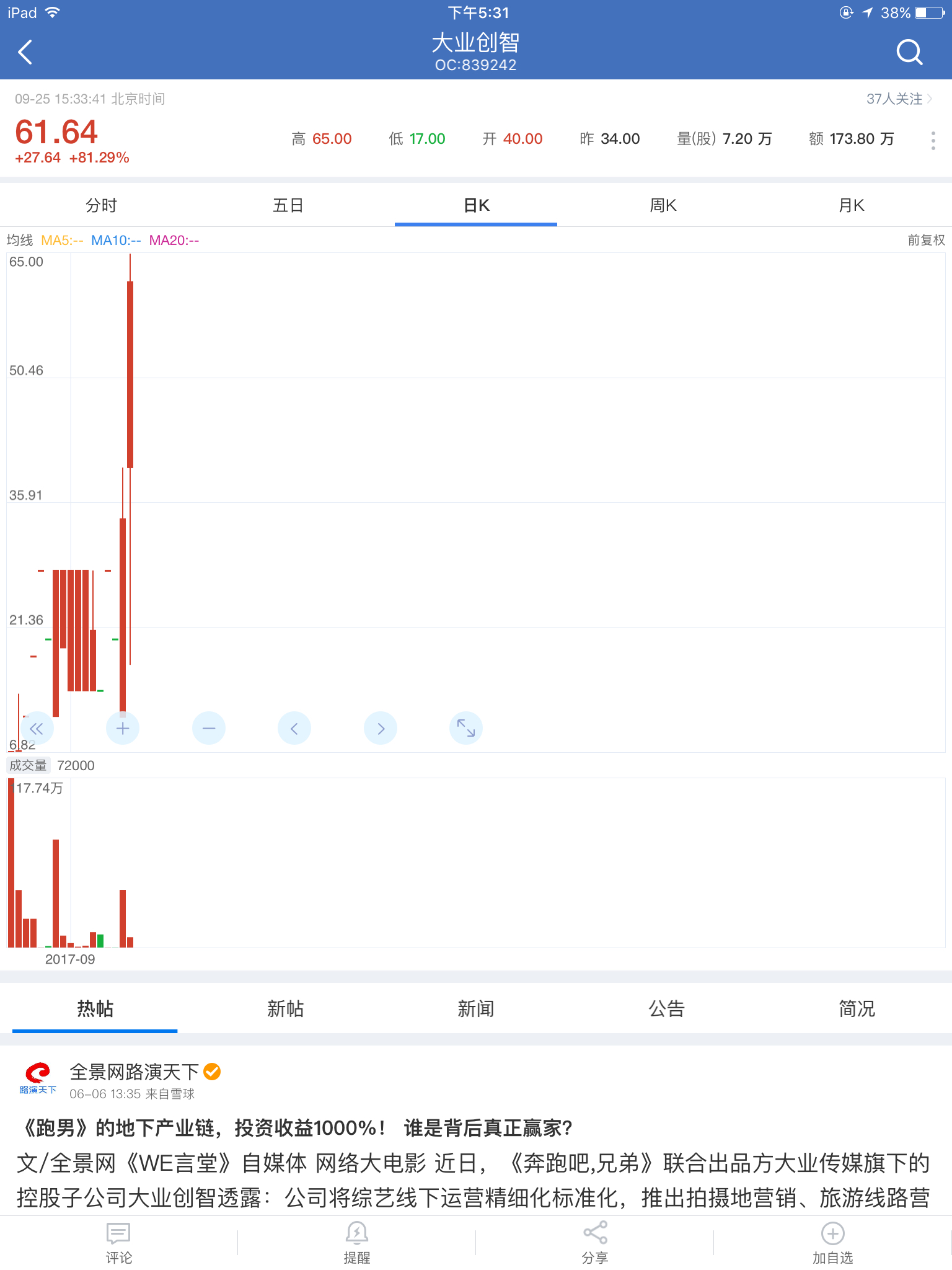Open the 新帖 posts tab

point(286,1009)
